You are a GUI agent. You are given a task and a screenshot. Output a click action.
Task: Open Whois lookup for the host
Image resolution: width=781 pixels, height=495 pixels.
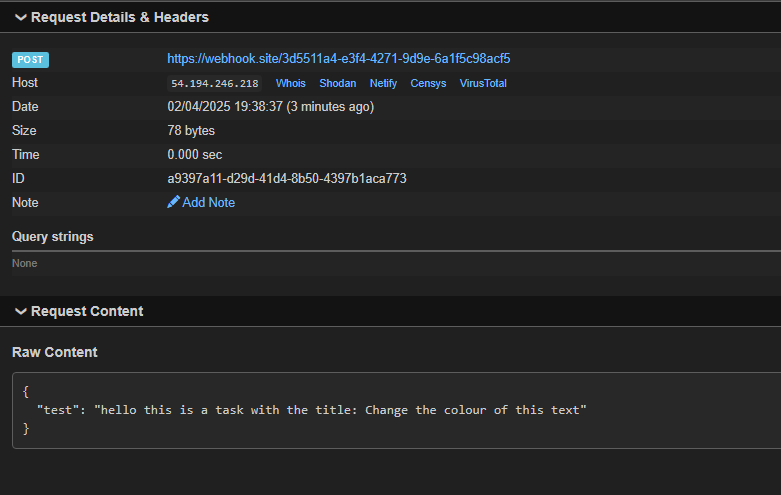(291, 84)
